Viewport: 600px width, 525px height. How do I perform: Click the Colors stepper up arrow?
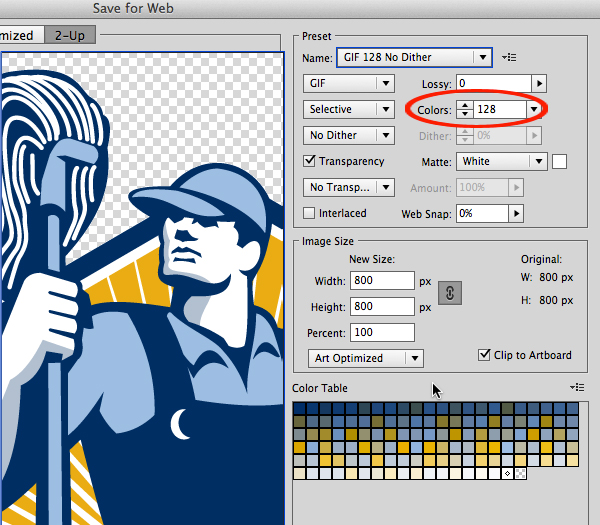pos(465,106)
